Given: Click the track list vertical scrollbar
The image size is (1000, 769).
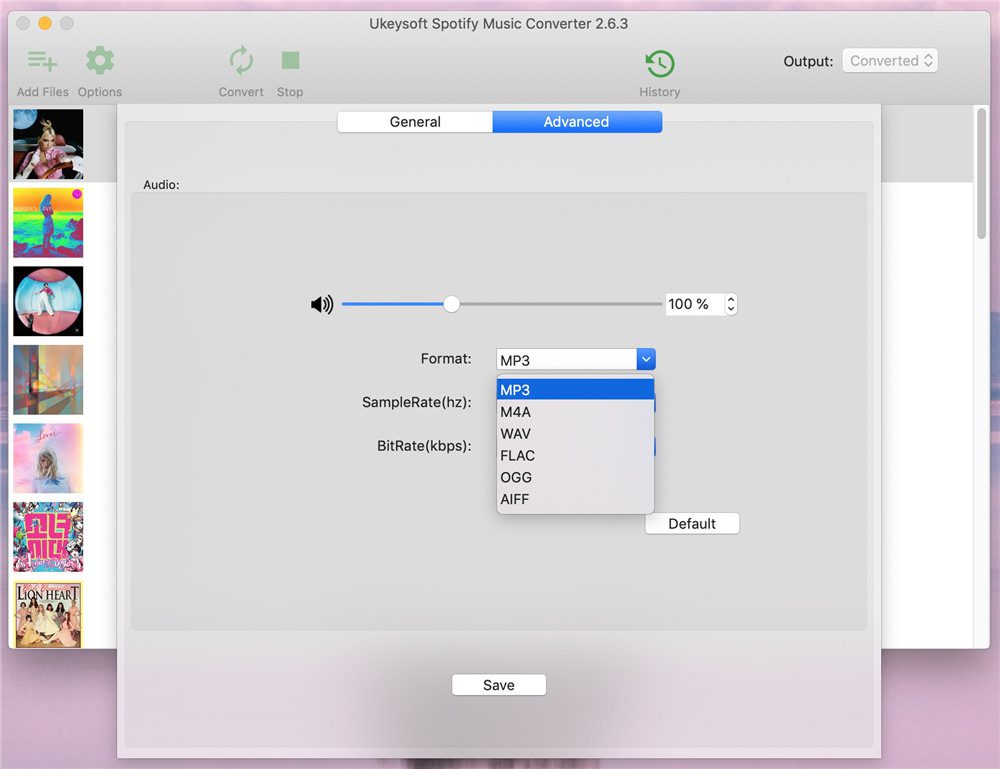Looking at the screenshot, I should point(982,174).
